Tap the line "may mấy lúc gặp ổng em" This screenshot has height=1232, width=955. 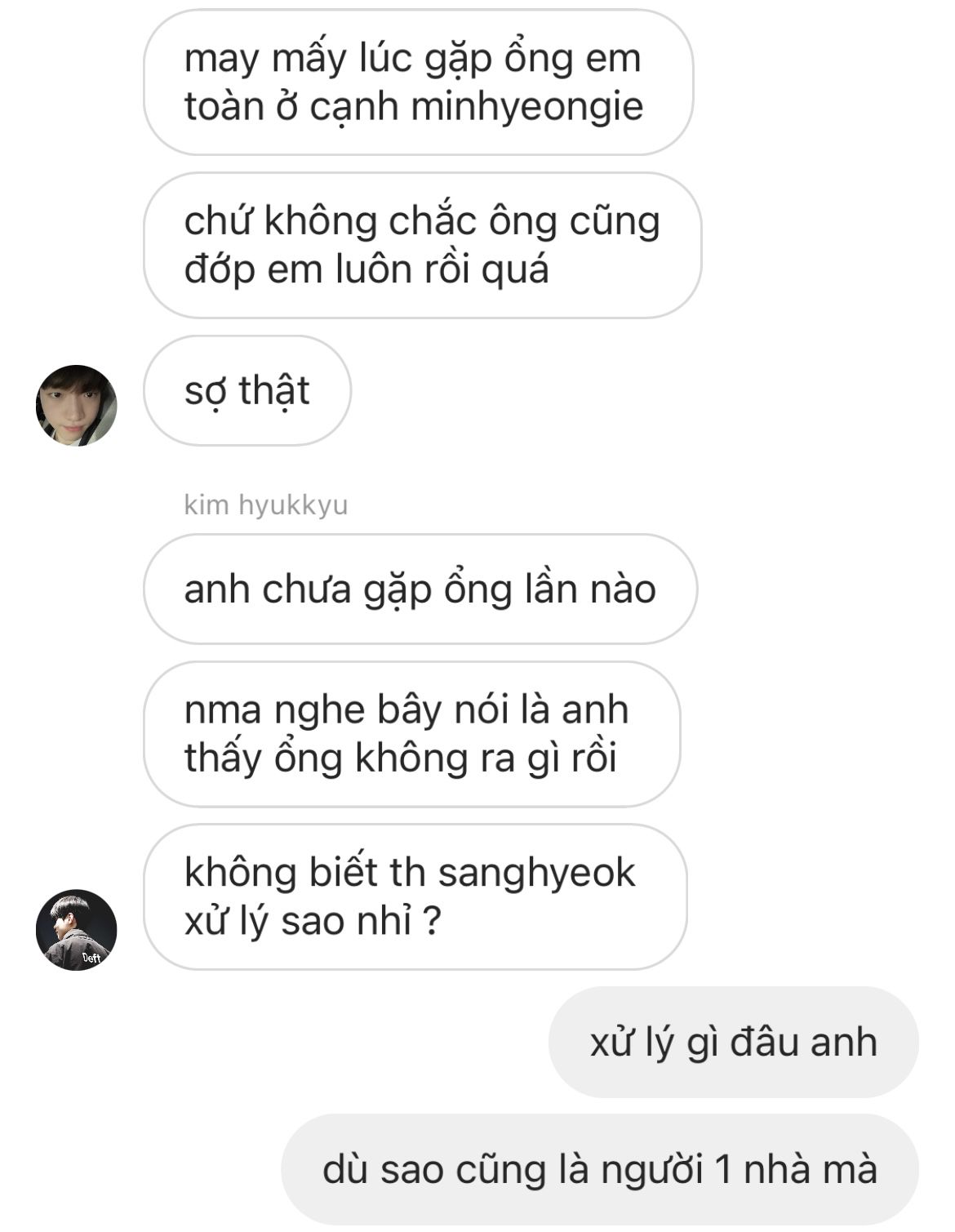point(413,59)
